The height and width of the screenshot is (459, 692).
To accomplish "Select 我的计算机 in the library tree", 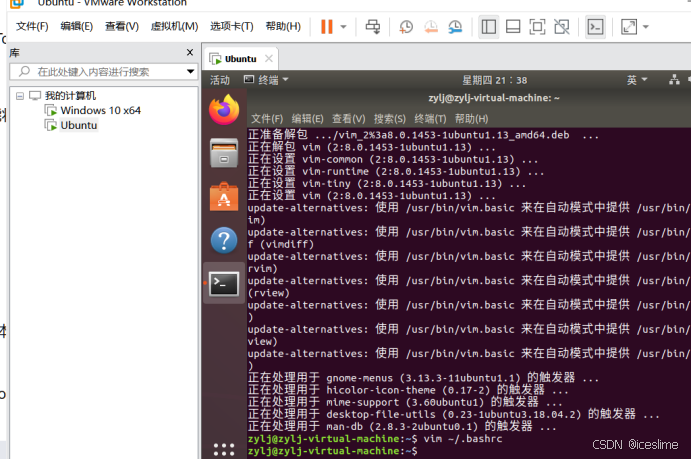I will click(70, 96).
